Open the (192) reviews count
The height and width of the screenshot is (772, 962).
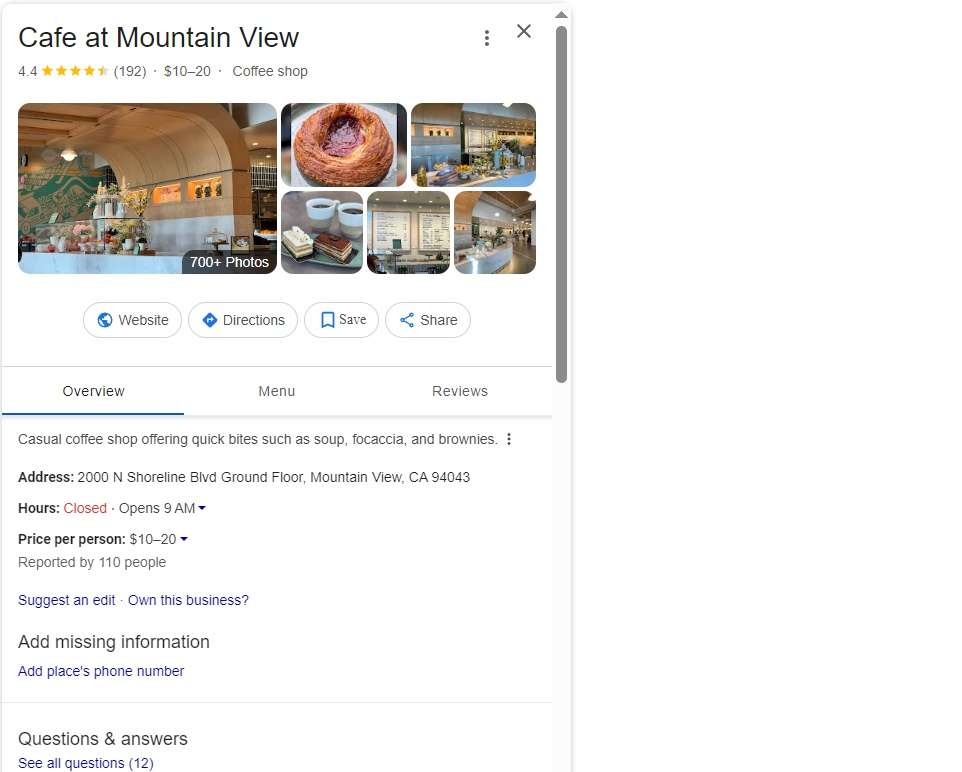[130, 71]
